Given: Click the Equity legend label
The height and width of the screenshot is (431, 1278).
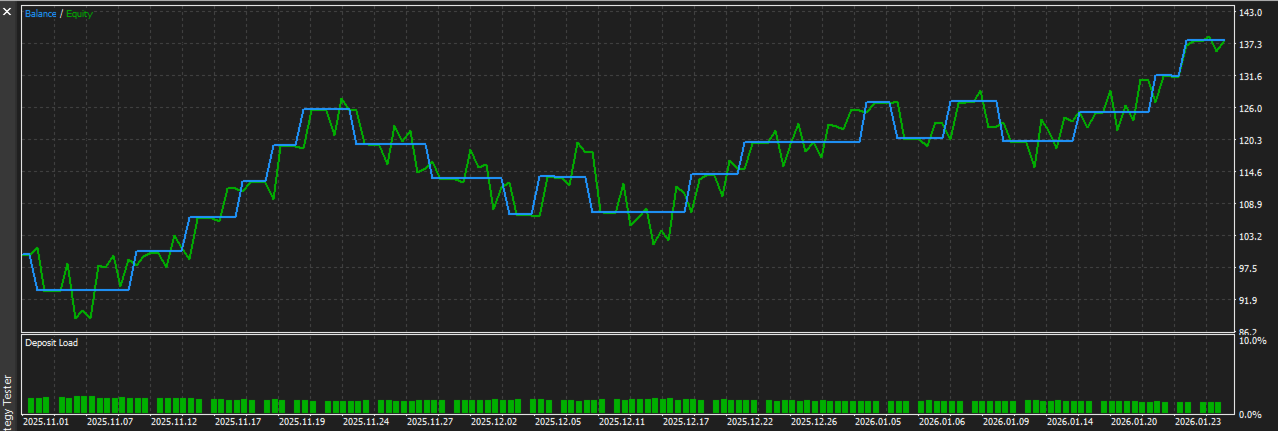Looking at the screenshot, I should point(79,14).
